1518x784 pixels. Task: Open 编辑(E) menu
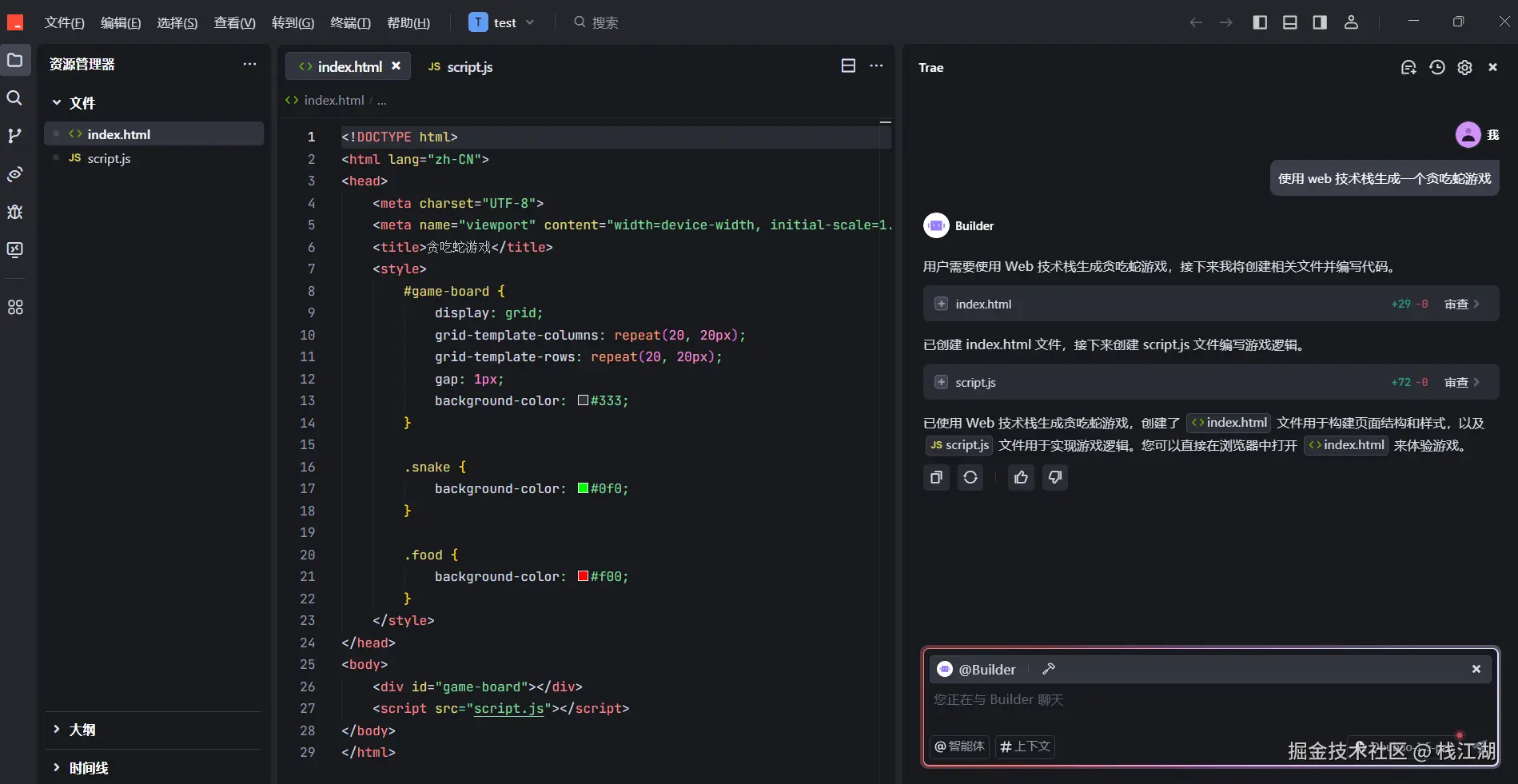121,22
